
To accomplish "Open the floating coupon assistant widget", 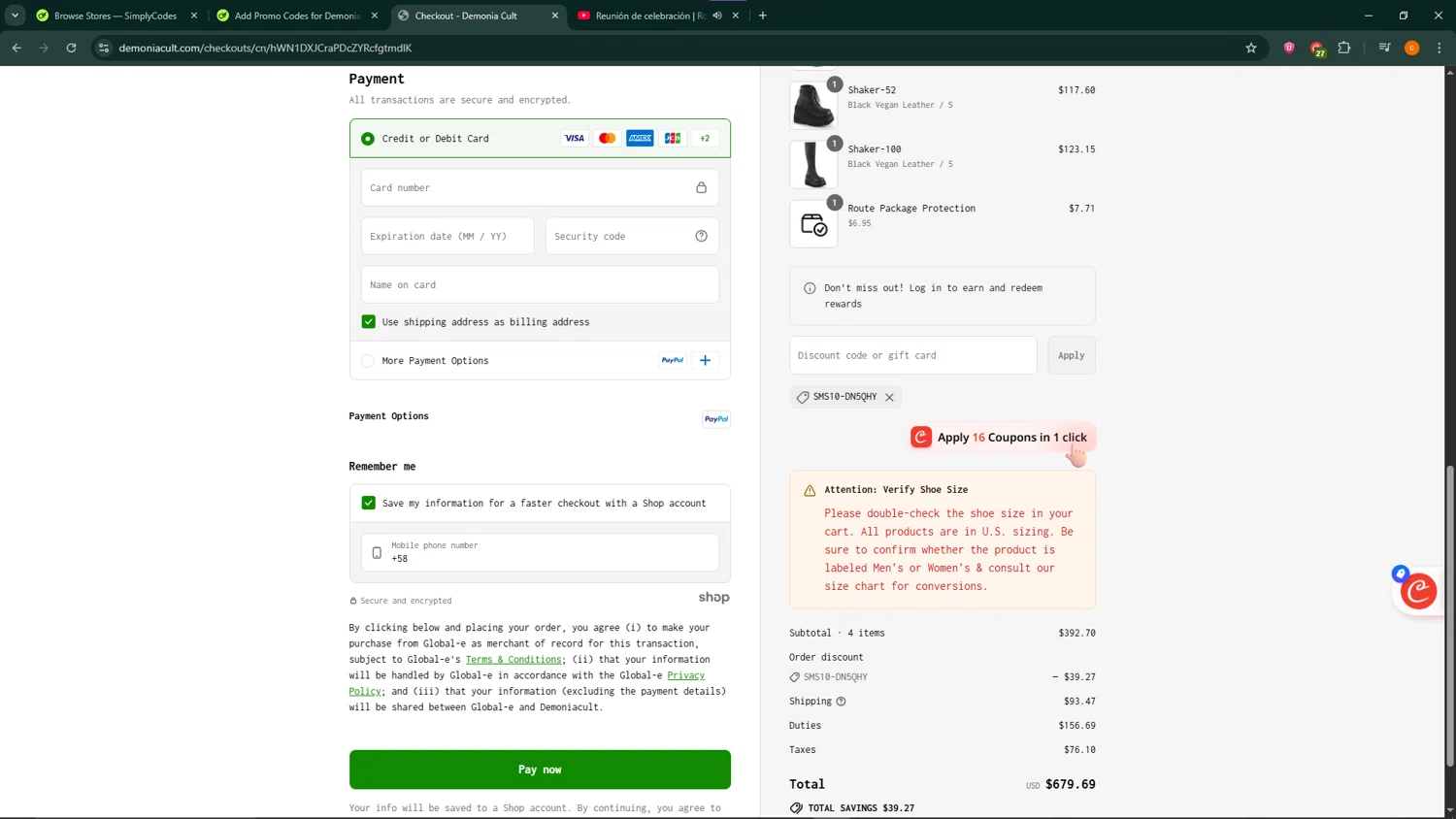I will (1418, 590).
